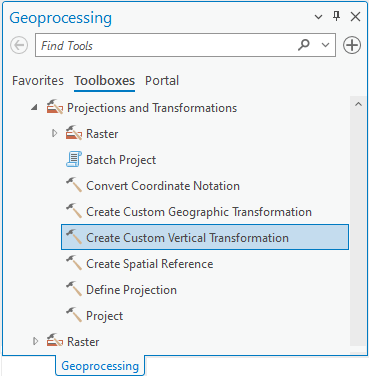Image resolution: width=371 pixels, height=381 pixels.
Task: Expand the bottom Raster toolbox
Action: tap(35, 341)
